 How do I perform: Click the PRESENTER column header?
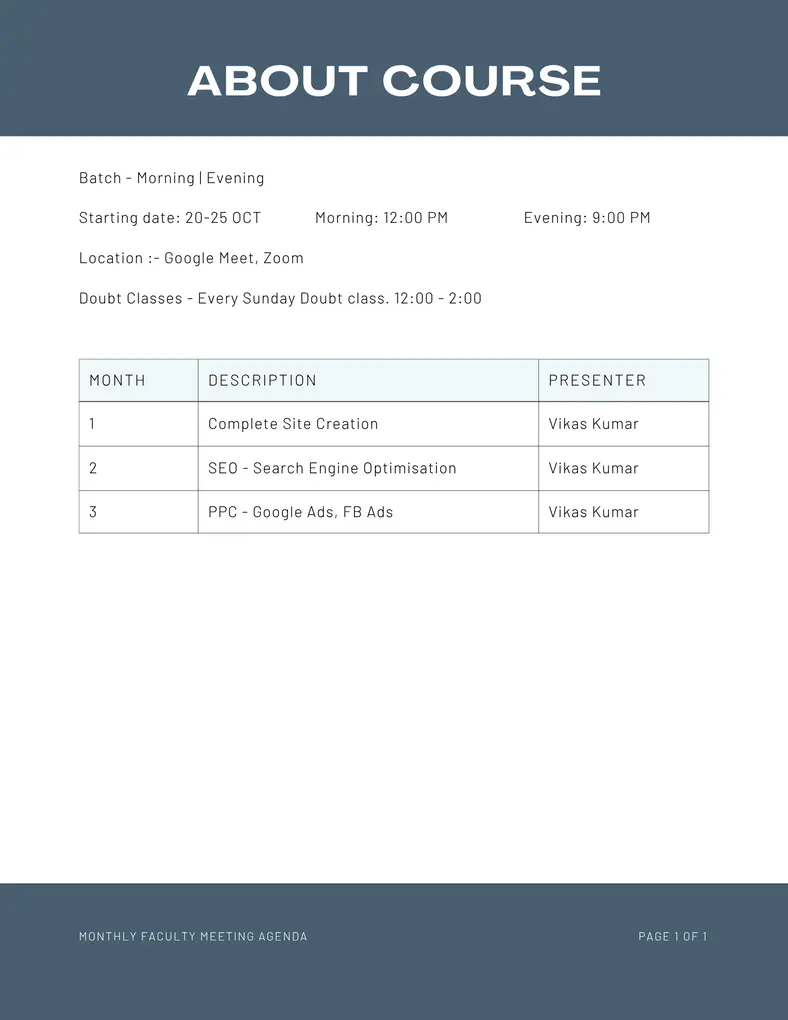(597, 381)
